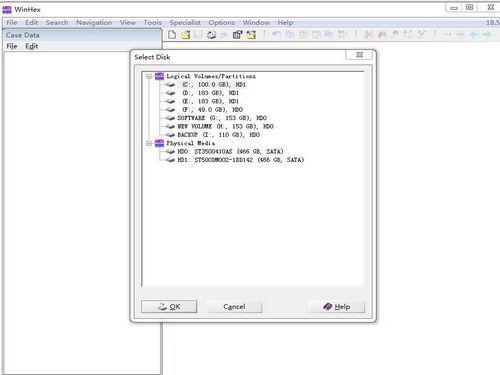Image resolution: width=500 pixels, height=375 pixels.
Task: Select the HD1 physical disk (466 GB, SATA)
Action: click(x=240, y=160)
